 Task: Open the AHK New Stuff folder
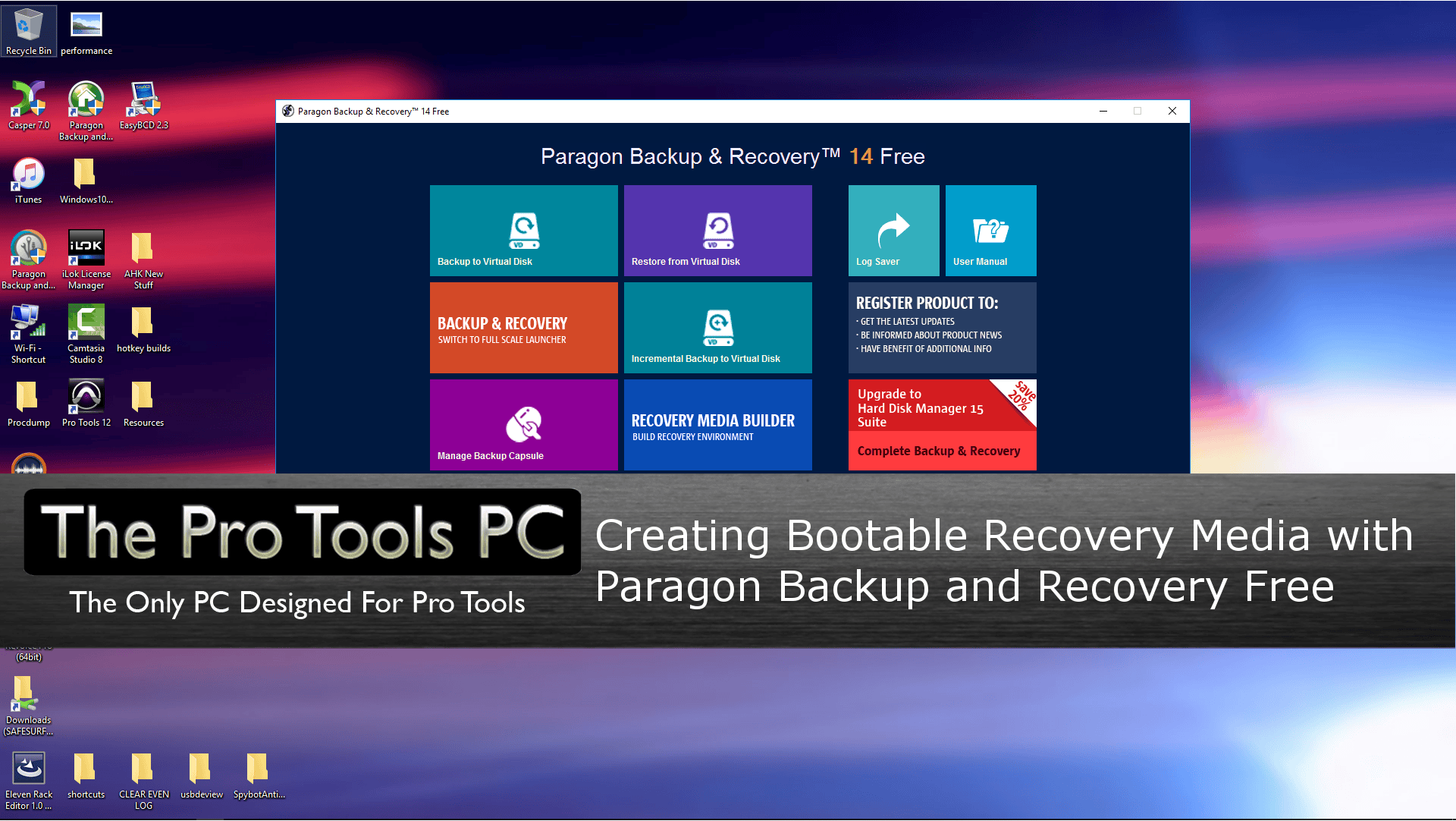pos(144,260)
